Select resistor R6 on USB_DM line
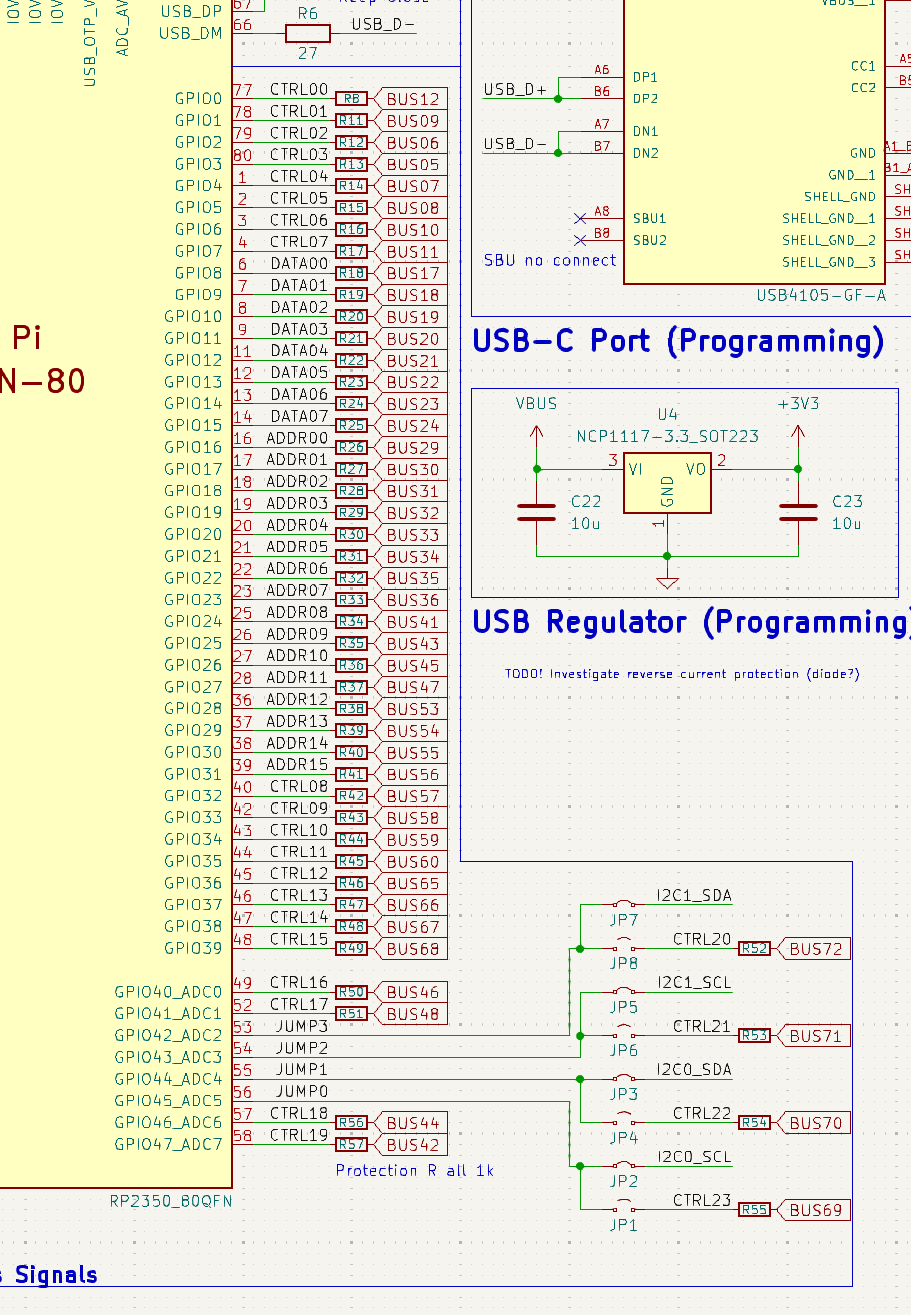This screenshot has height=1315, width=911. click(x=307, y=34)
